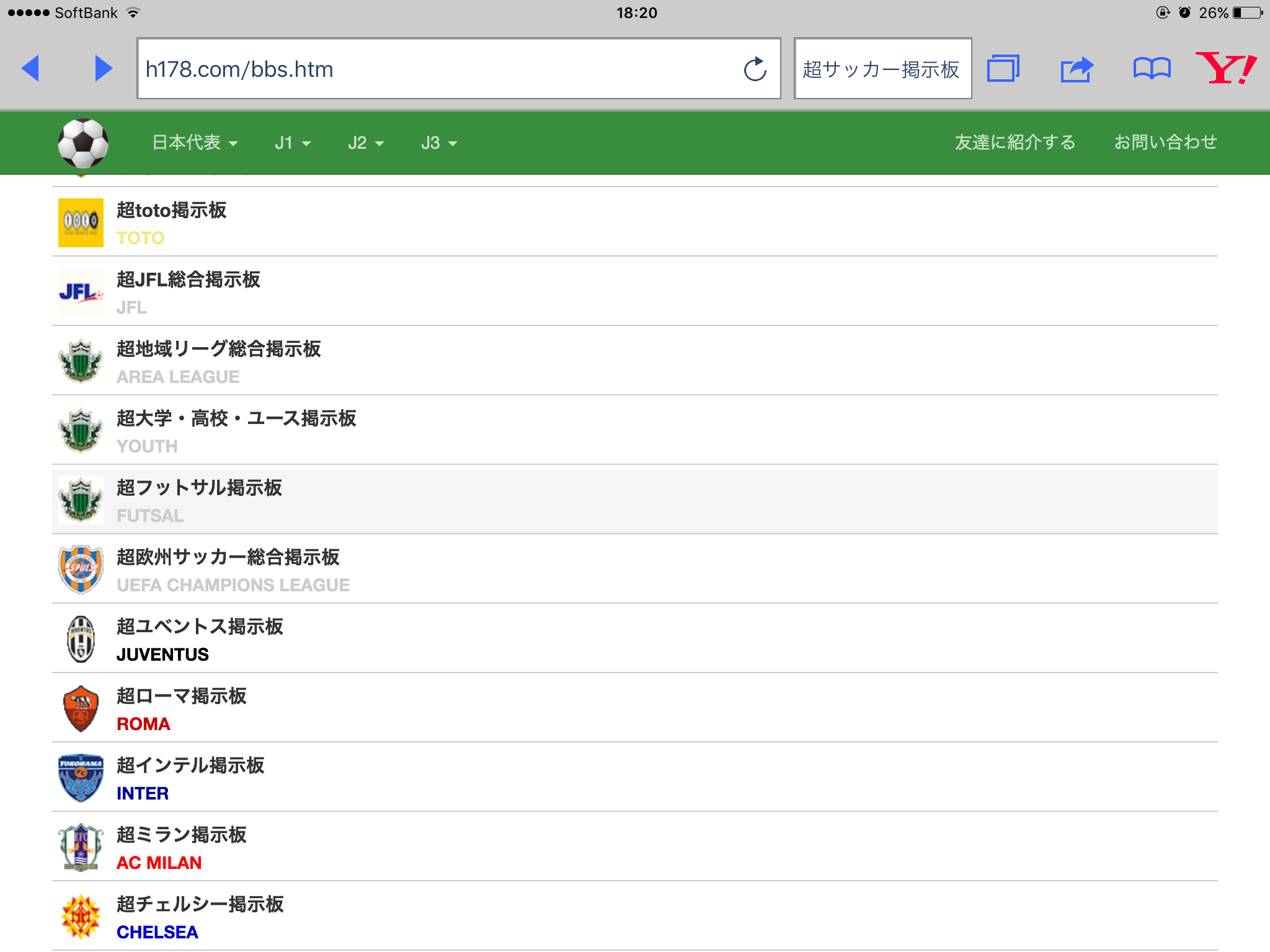The width and height of the screenshot is (1270, 952).
Task: Expand the J2 dropdown menu
Action: pyautogui.click(x=366, y=143)
